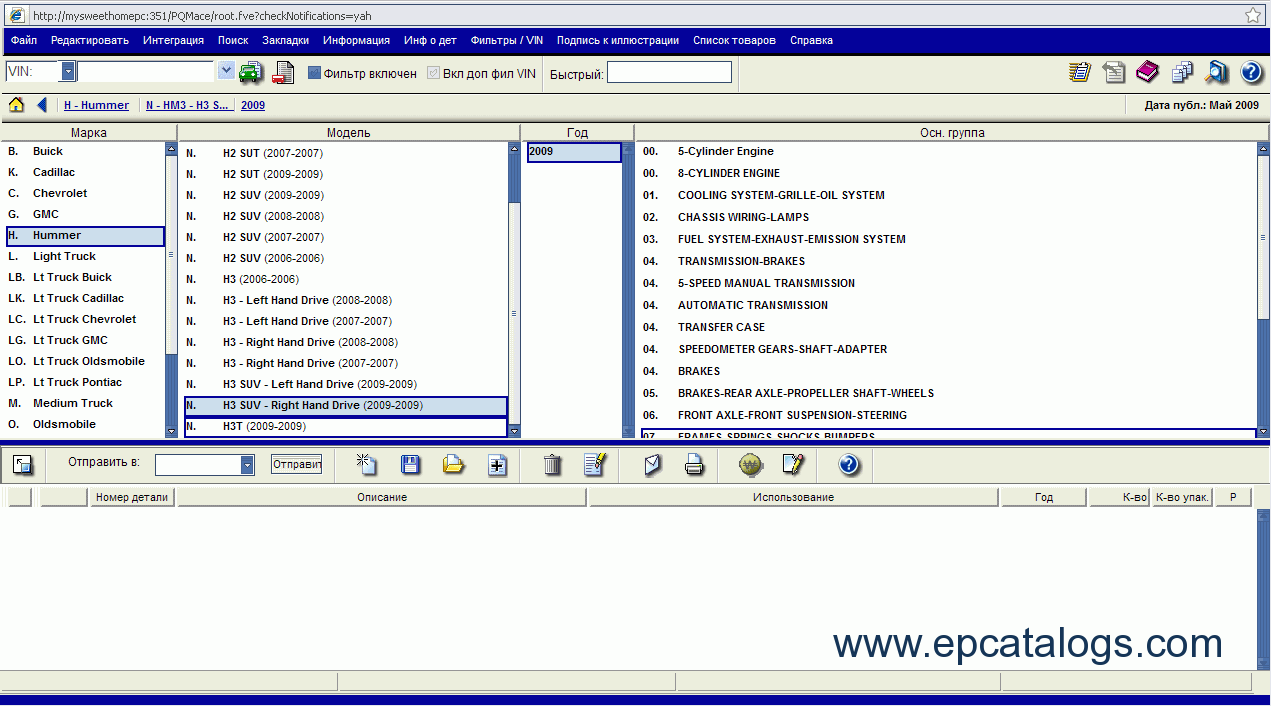Click the floppy disk save list icon
This screenshot has width=1271, height=706.
[410, 465]
